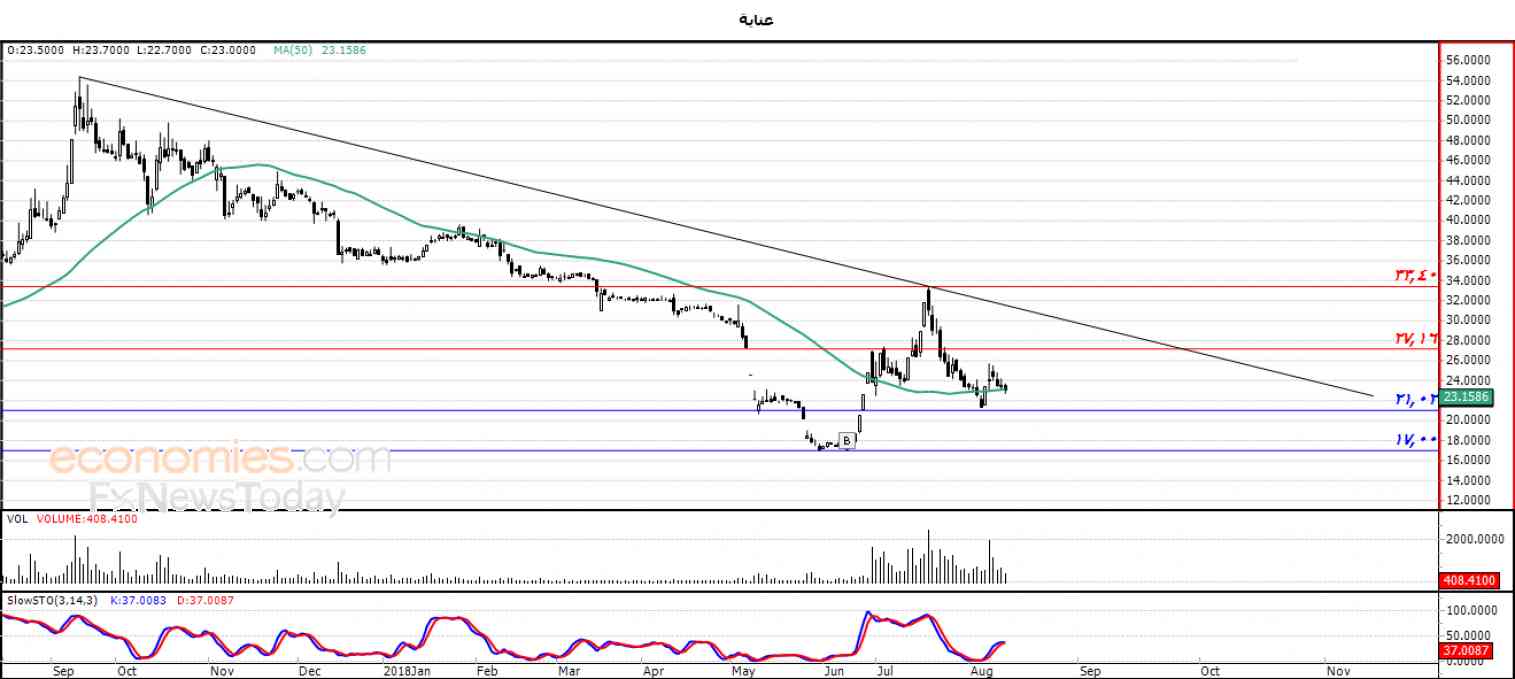Click the Aug date axis label
This screenshot has width=1515, height=679.
click(x=982, y=670)
